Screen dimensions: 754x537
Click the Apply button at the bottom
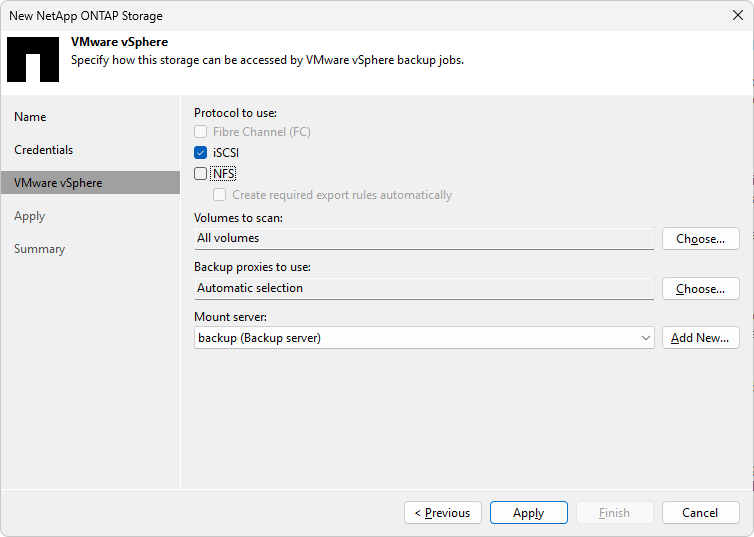[x=529, y=513]
